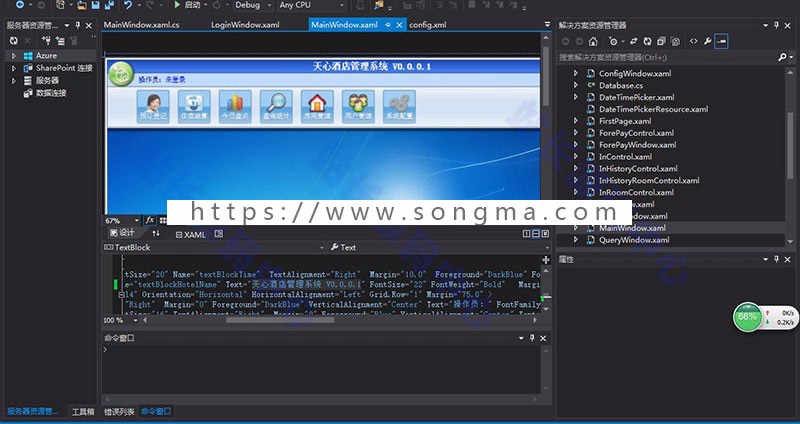Image resolution: width=800 pixels, height=424 pixels.
Task: Click the Refresh icon in Solution Explorer
Action: point(647,42)
